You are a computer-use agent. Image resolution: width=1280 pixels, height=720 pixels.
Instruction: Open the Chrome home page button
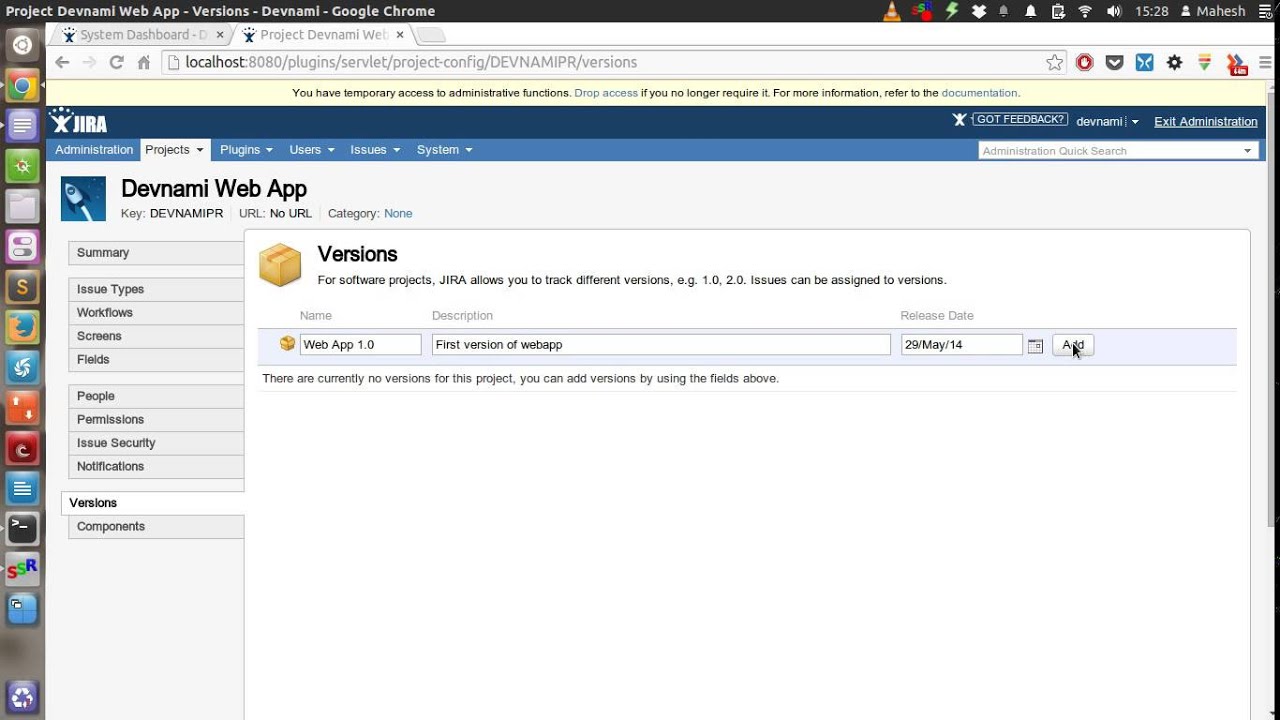click(143, 62)
